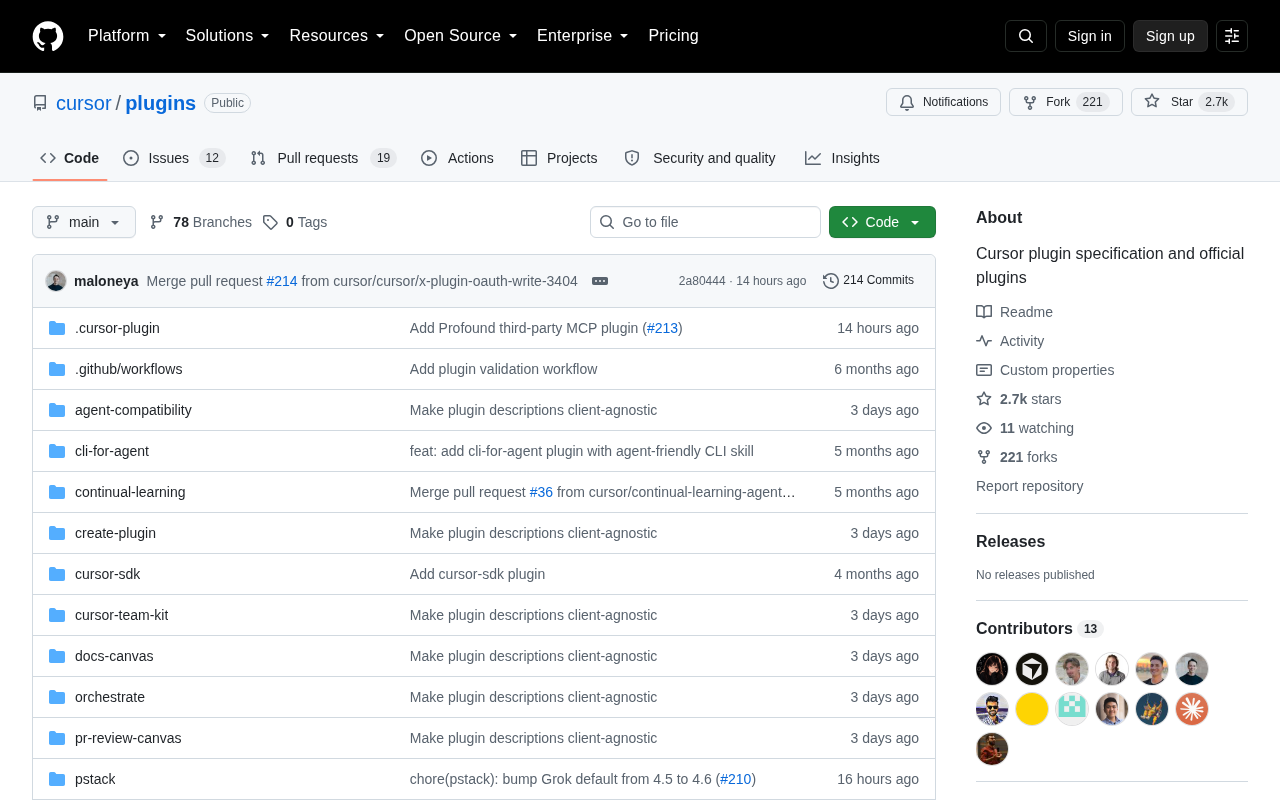Switch to the Actions tab
The width and height of the screenshot is (1280, 800).
tap(457, 158)
